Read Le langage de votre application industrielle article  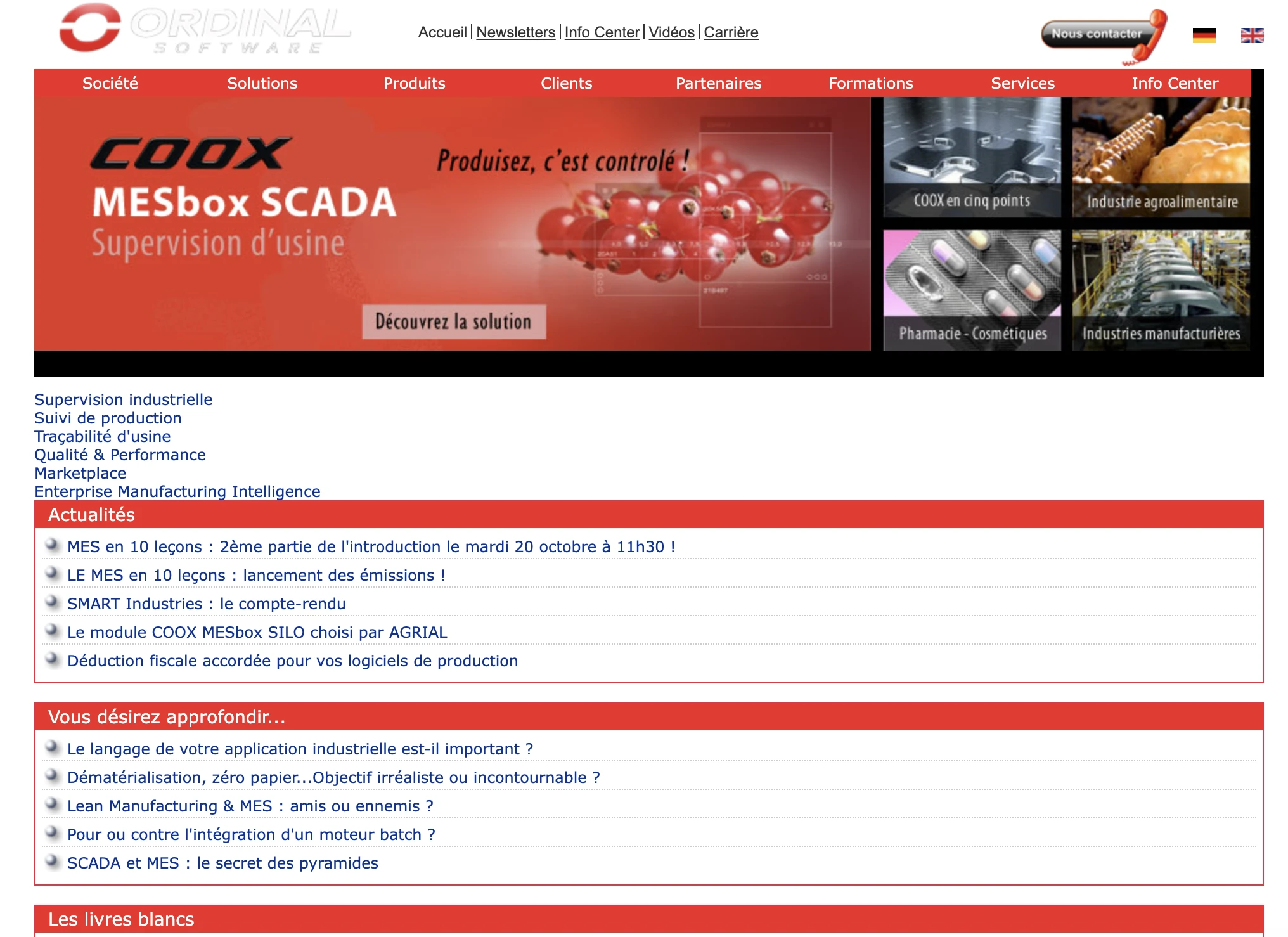300,749
